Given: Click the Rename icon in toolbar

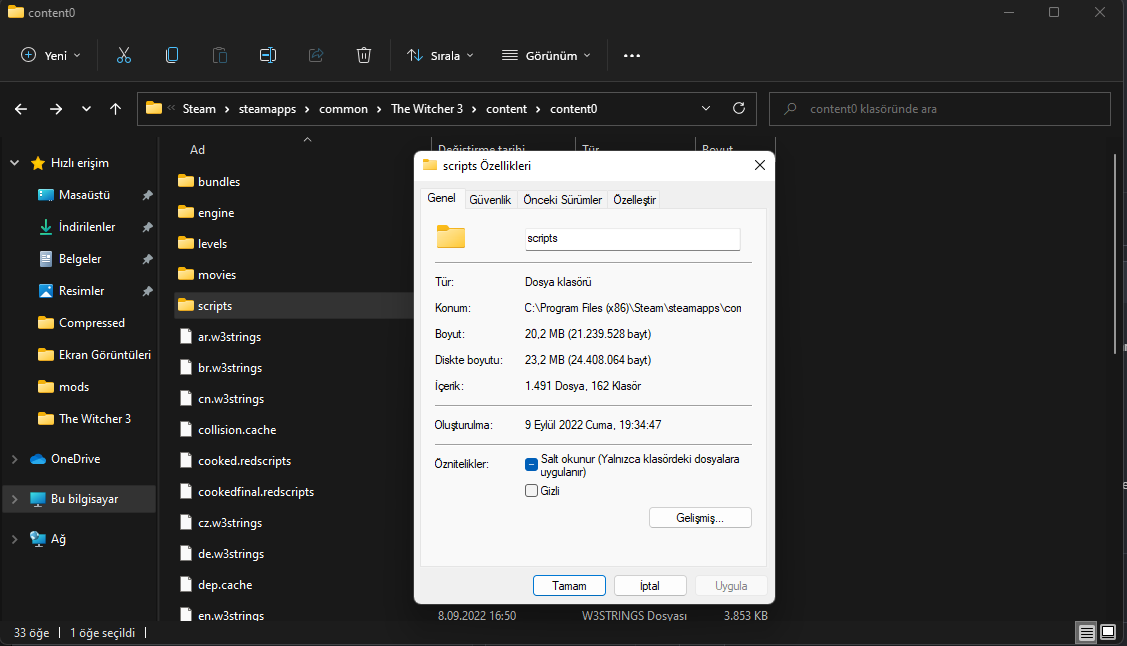Looking at the screenshot, I should tap(267, 55).
